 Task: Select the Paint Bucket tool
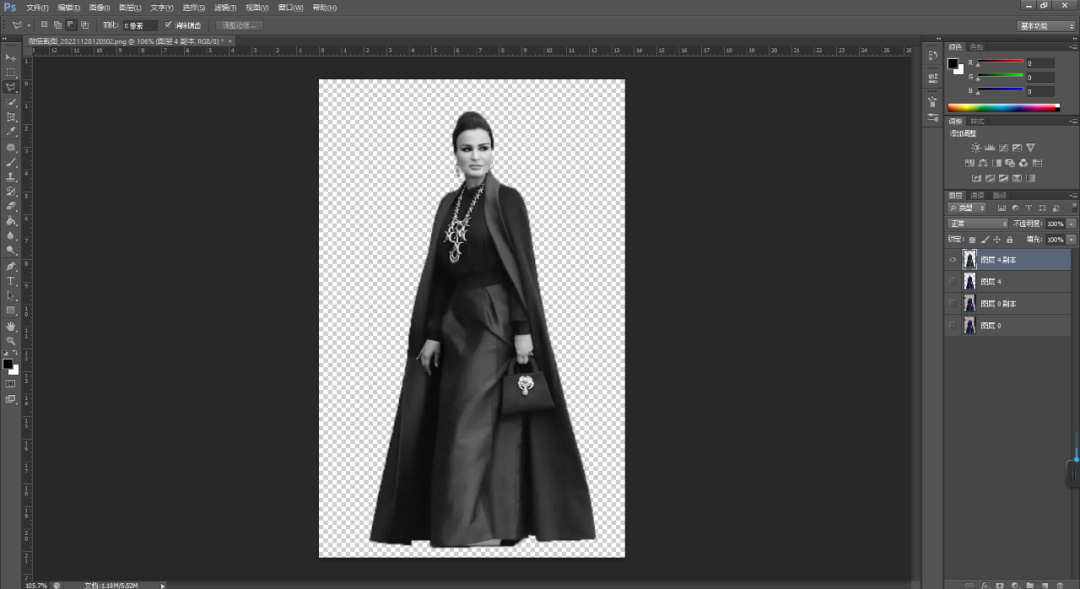(x=11, y=221)
